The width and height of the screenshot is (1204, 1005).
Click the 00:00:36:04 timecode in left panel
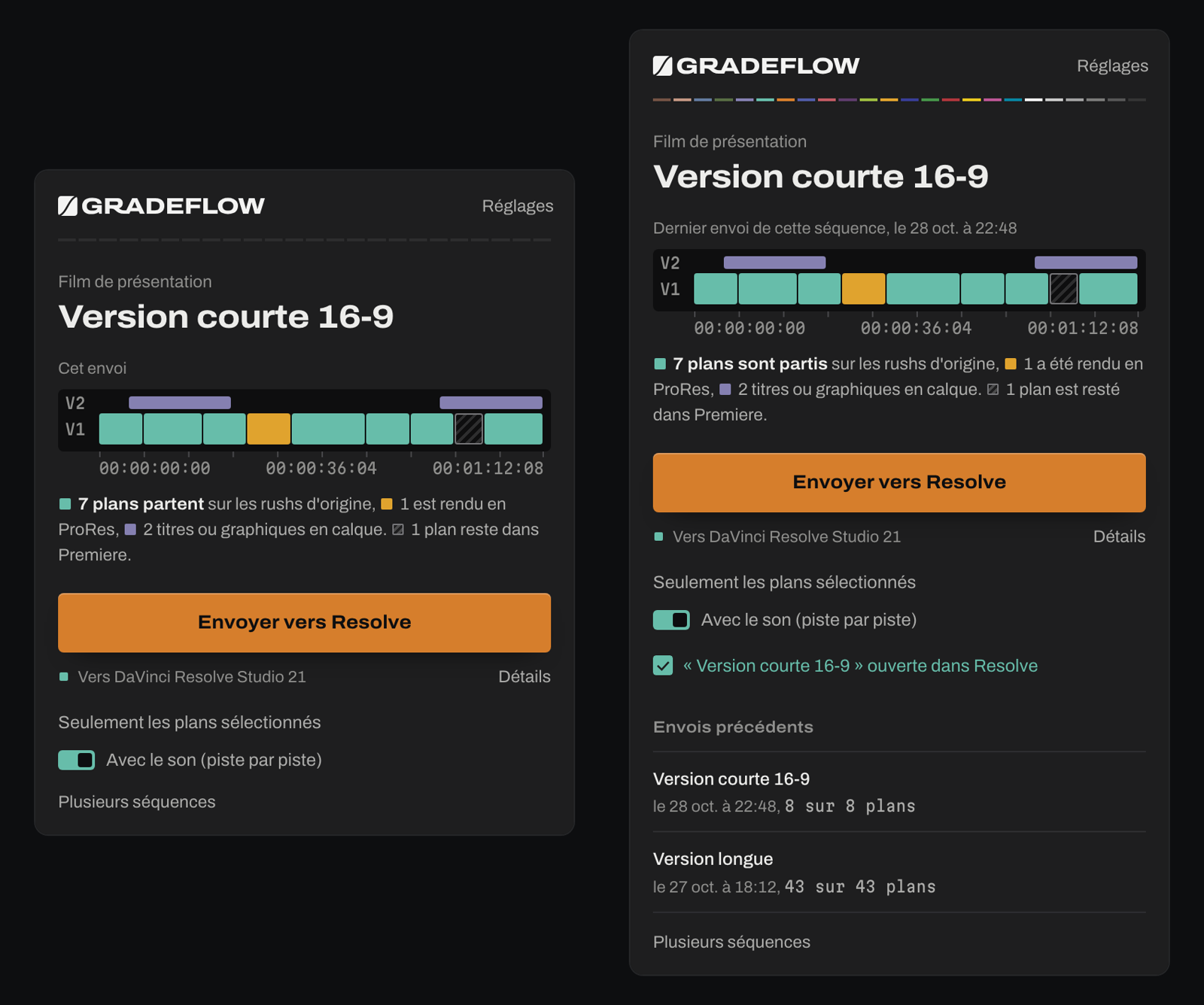point(321,469)
